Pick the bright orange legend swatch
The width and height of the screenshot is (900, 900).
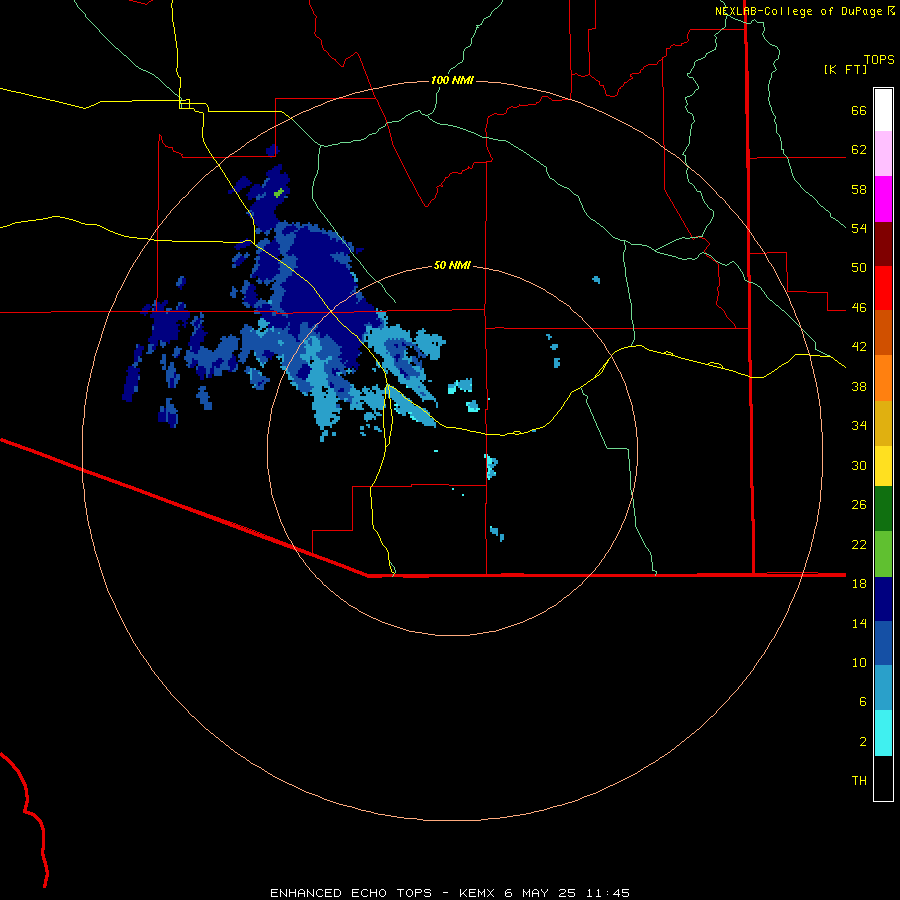tap(883, 378)
